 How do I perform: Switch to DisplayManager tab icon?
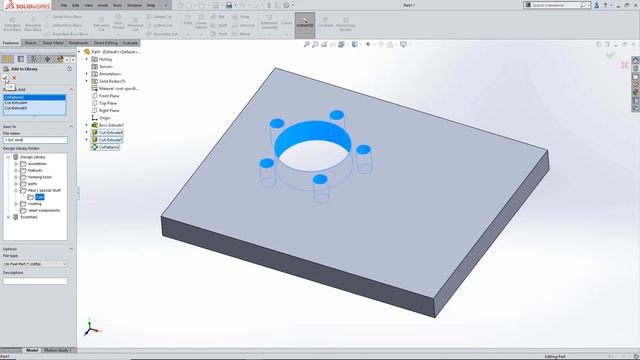click(60, 59)
